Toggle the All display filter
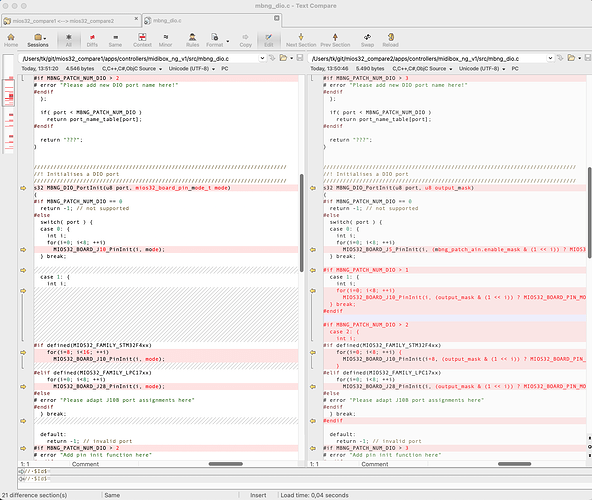Image resolution: width=592 pixels, height=500 pixels. [x=69, y=40]
